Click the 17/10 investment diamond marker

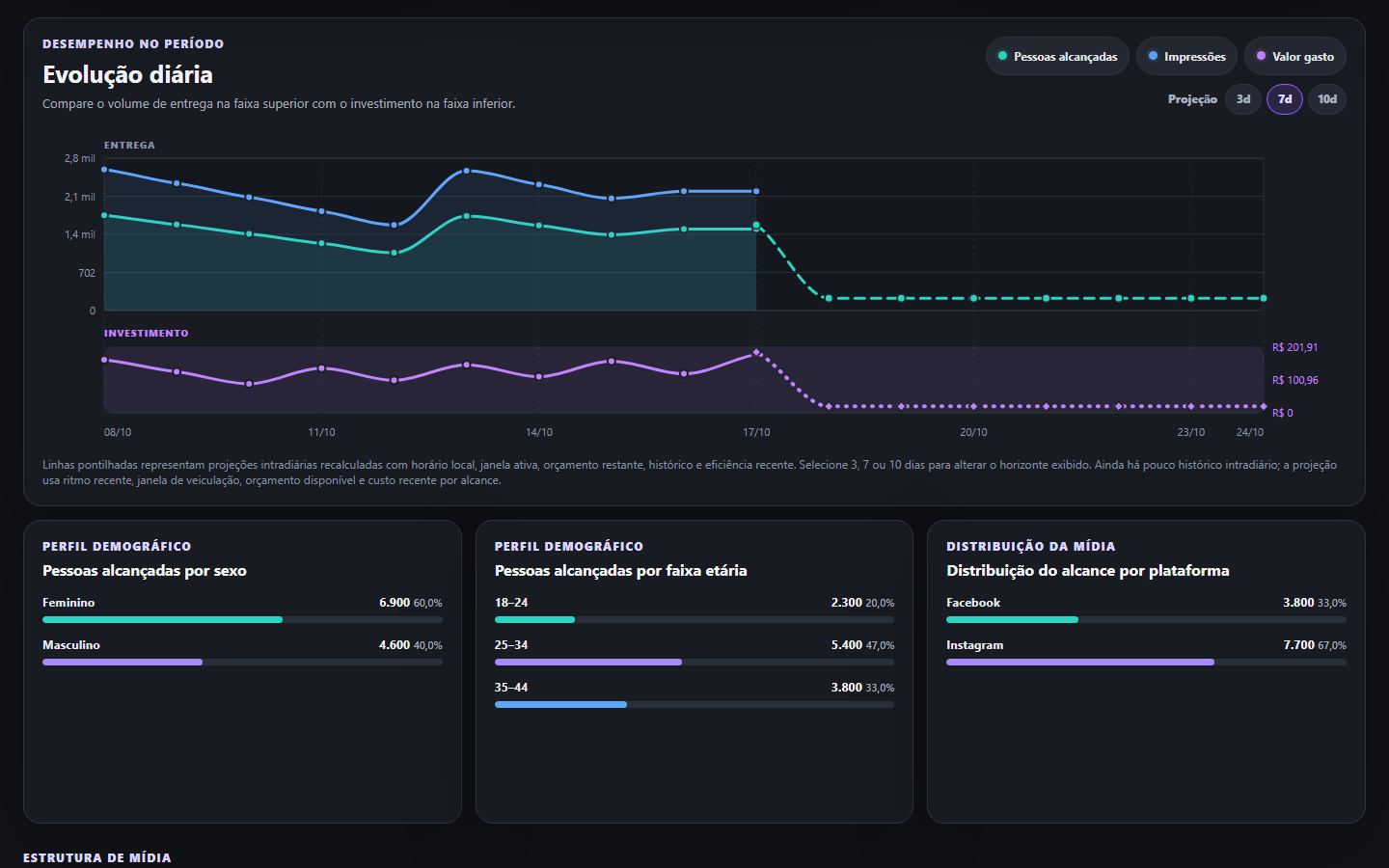[756, 353]
